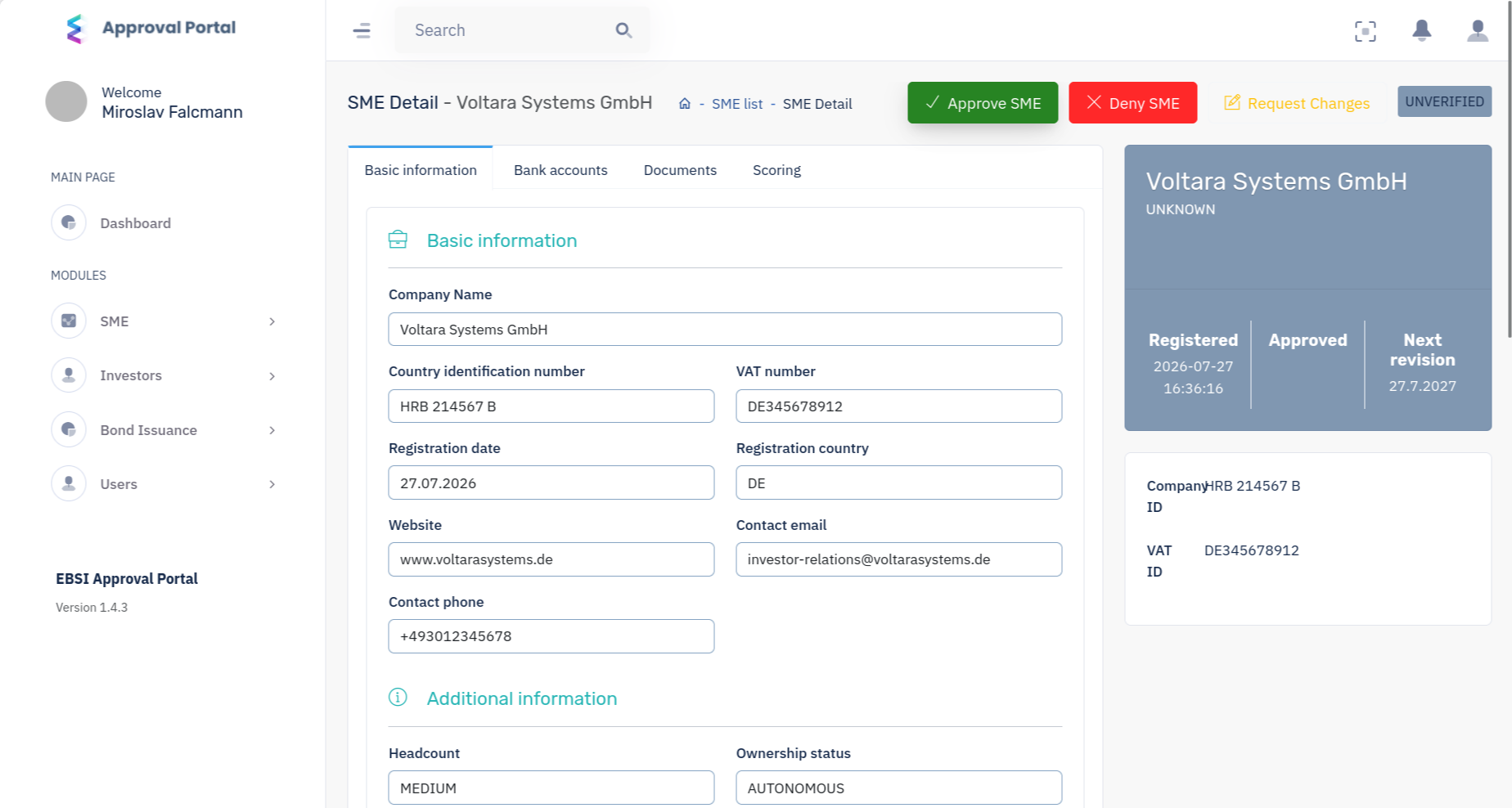
Task: Click the home icon in breadcrumb
Action: 685,104
